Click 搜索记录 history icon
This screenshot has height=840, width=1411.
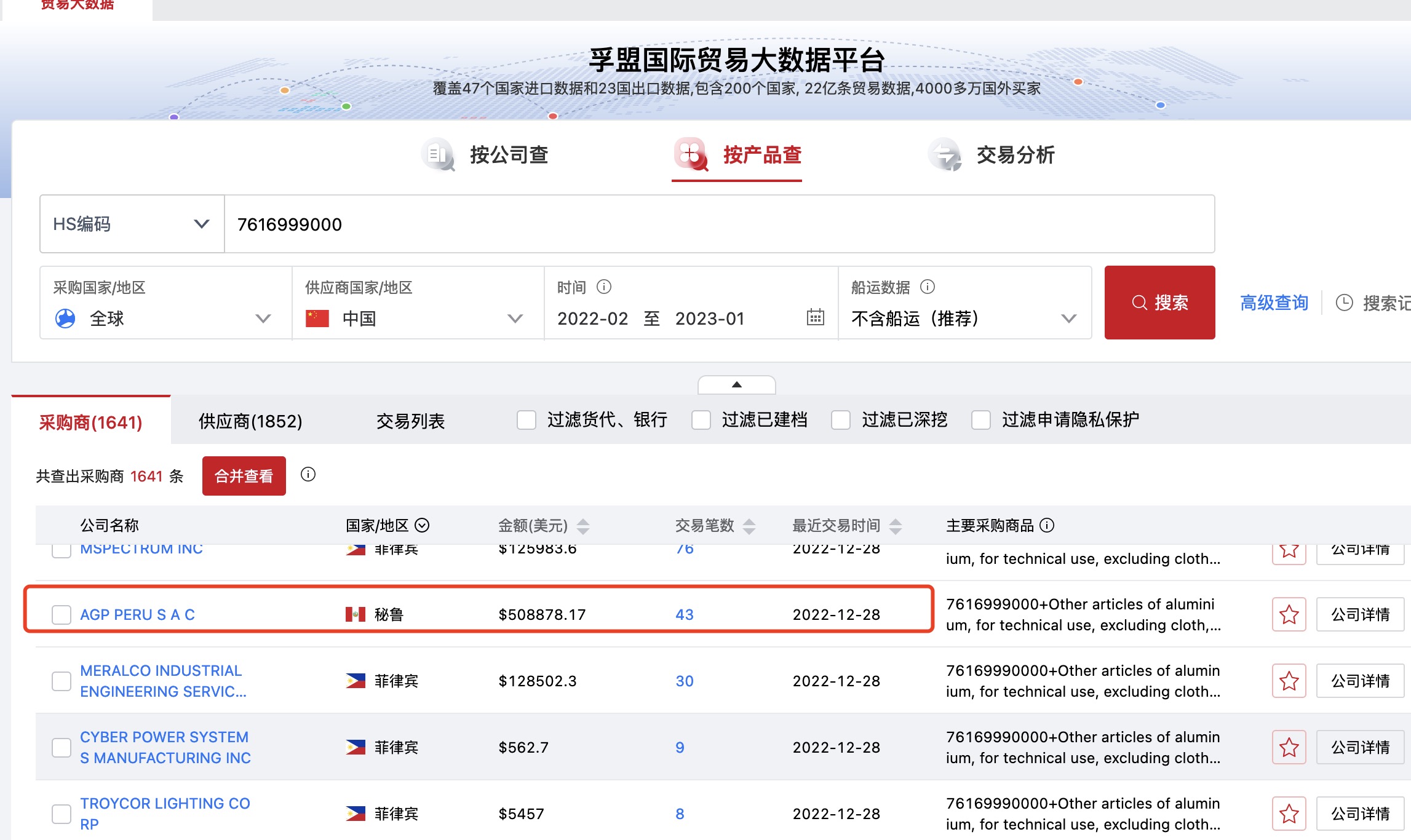click(1346, 301)
